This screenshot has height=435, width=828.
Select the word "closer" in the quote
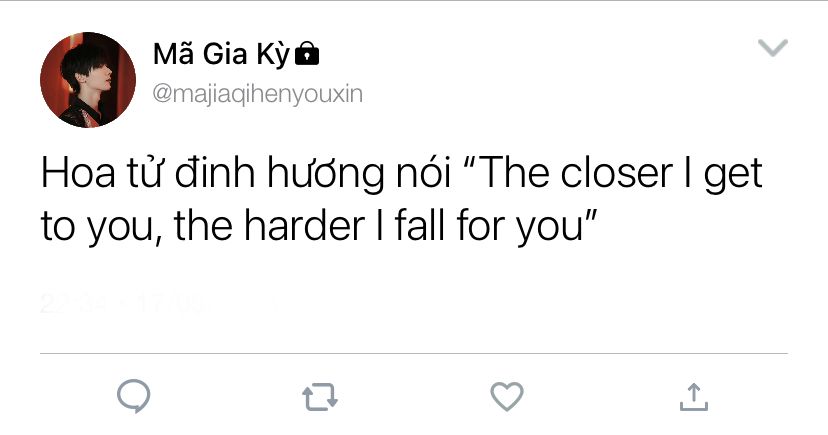(616, 173)
